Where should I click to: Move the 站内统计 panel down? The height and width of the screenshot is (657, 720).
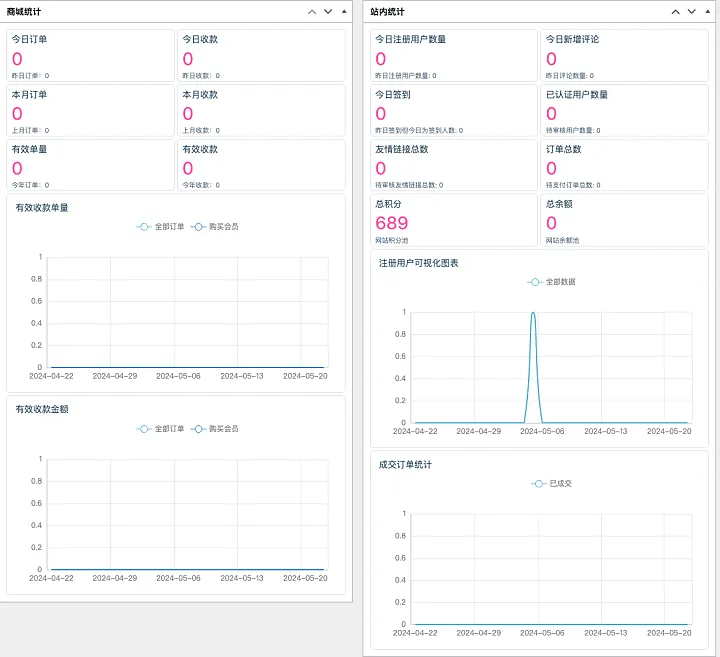[x=692, y=12]
